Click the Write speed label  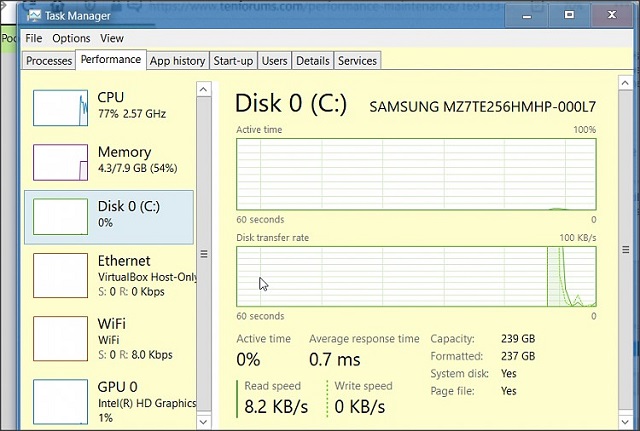click(363, 386)
